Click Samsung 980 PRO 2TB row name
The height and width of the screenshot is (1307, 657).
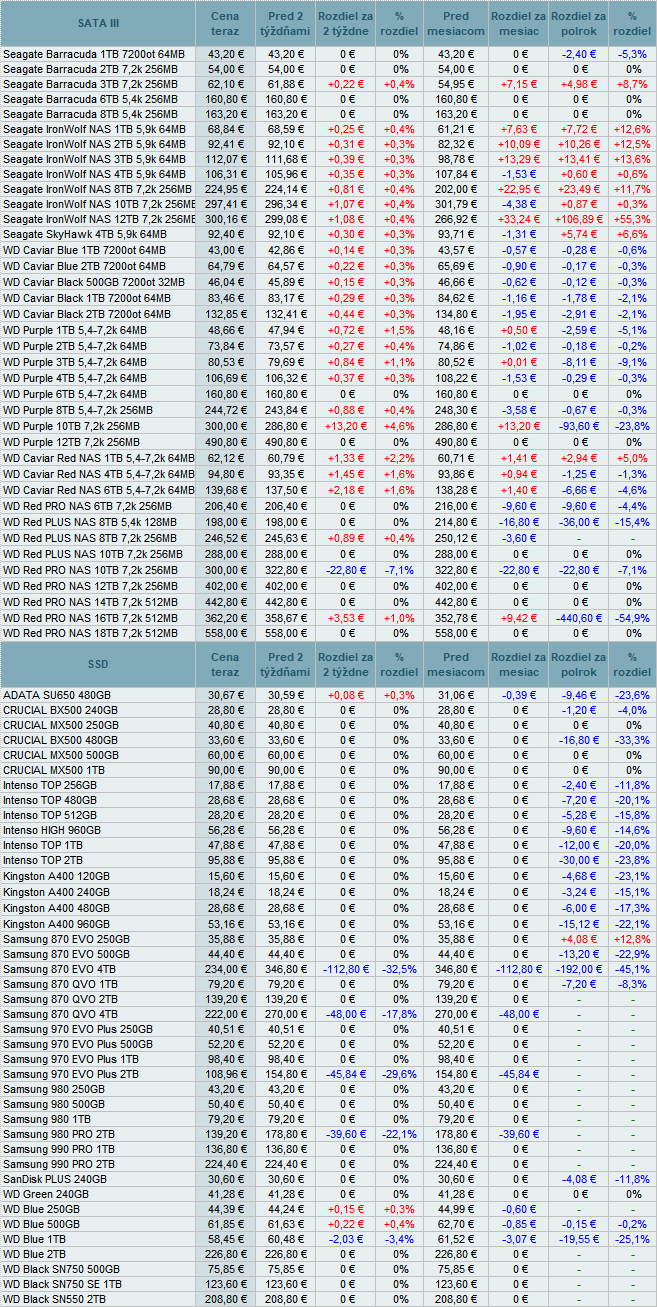click(x=60, y=1135)
